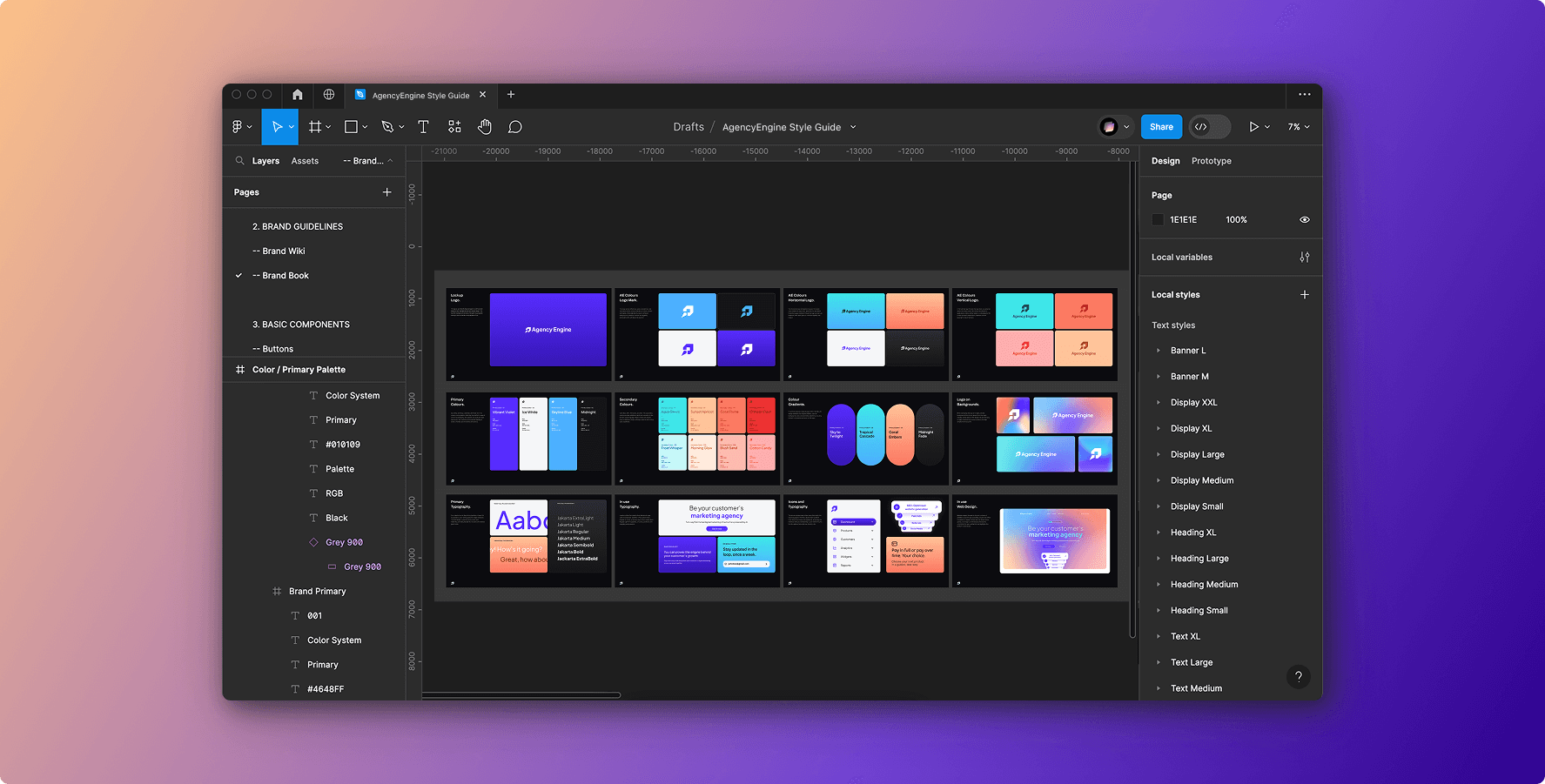Image resolution: width=1545 pixels, height=784 pixels.
Task: Activate the Text tool
Action: [x=423, y=127]
